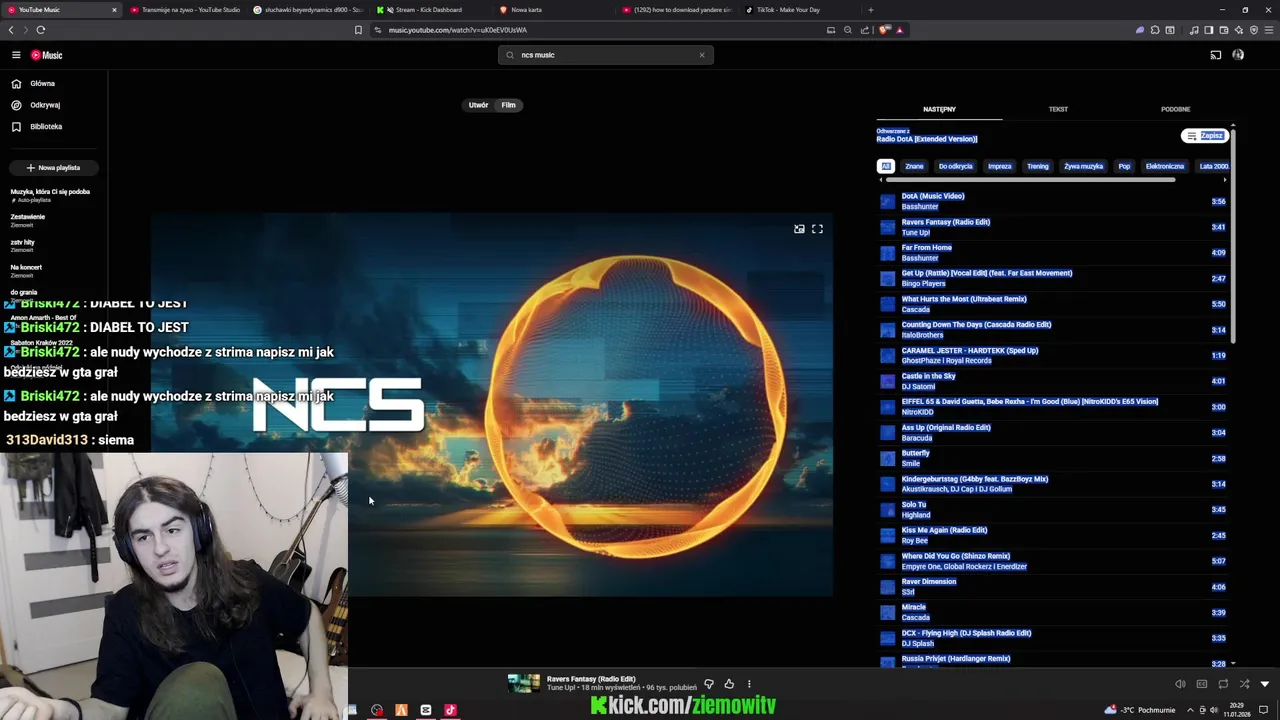
Task: Open the hamburger guide menu in YouTube Music
Action: coord(16,55)
